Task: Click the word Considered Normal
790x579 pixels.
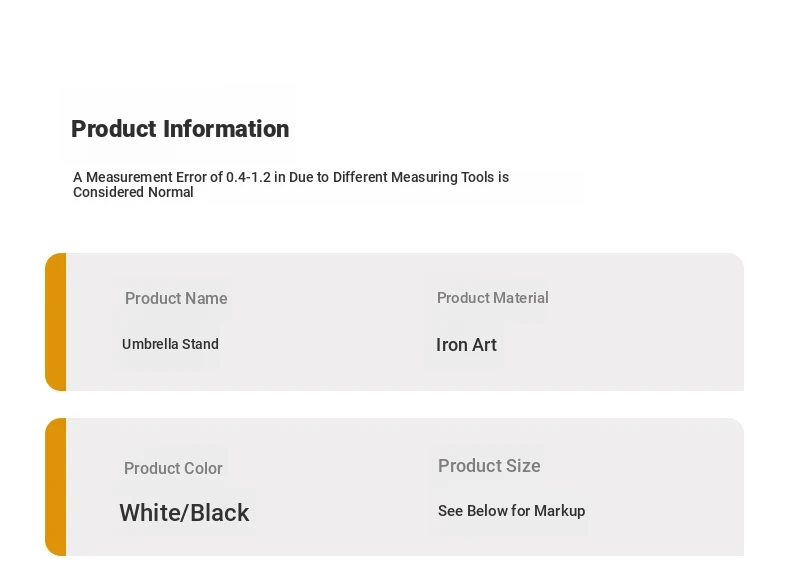Action: coord(133,192)
